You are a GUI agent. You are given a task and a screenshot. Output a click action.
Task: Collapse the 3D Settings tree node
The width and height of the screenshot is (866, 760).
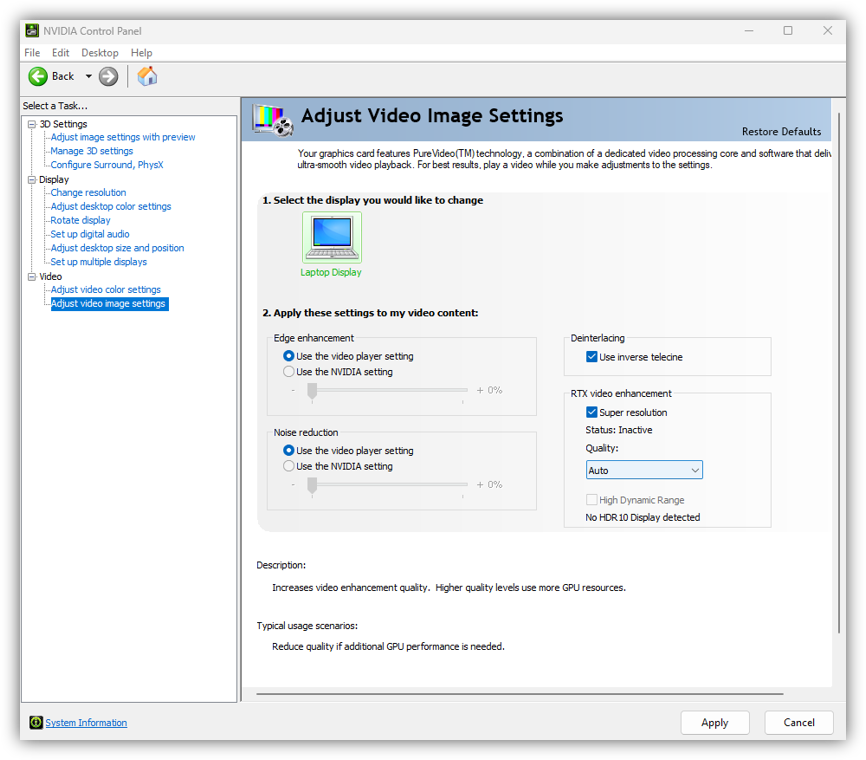(x=32, y=124)
